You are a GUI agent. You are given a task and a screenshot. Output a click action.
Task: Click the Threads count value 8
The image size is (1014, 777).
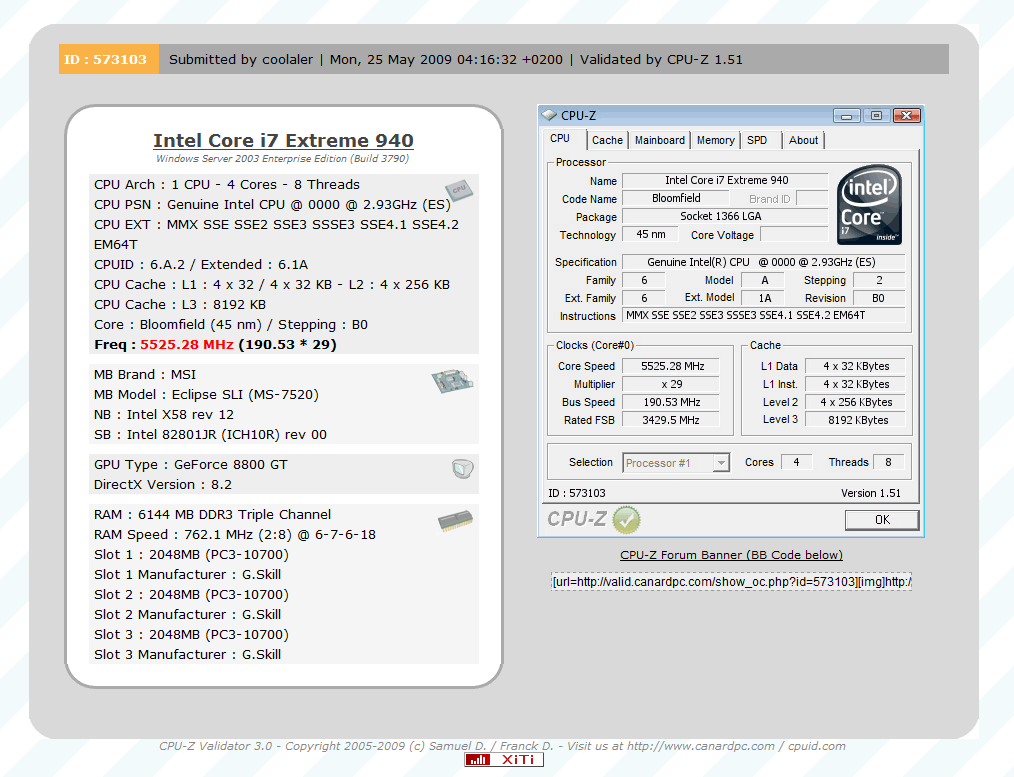889,462
